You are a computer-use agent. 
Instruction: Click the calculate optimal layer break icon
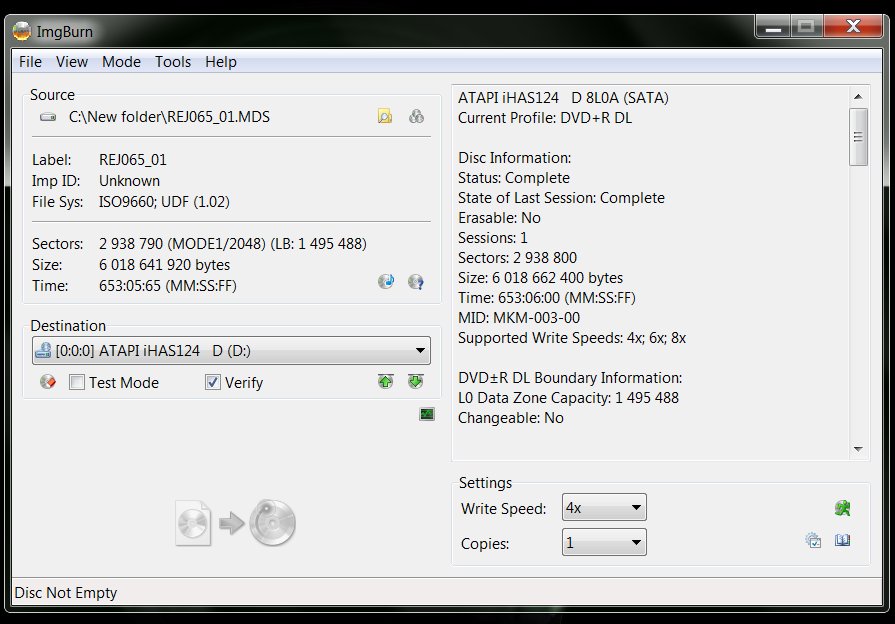386,281
